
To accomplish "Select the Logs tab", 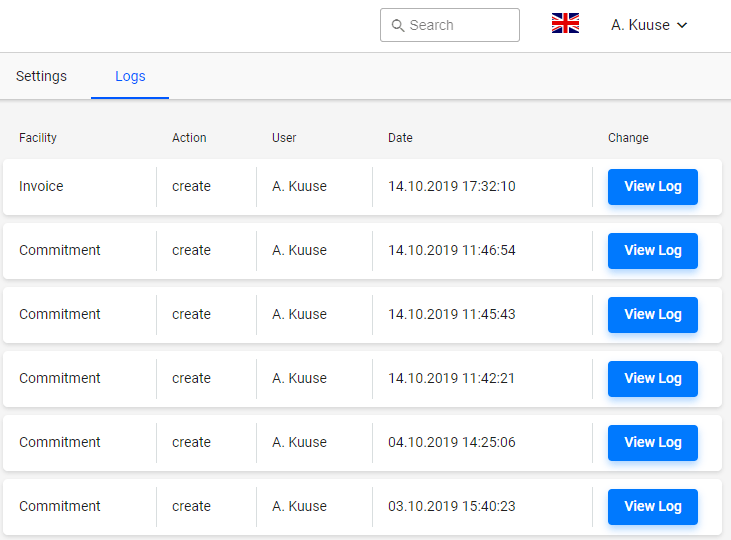I will pyautogui.click(x=130, y=76).
